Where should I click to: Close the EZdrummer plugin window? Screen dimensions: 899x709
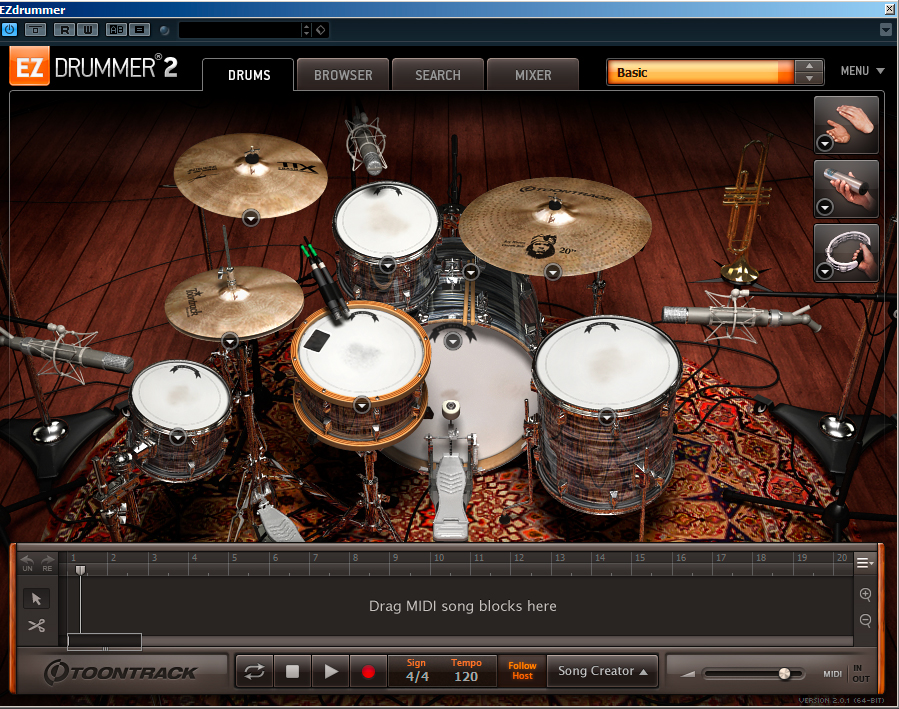point(890,9)
